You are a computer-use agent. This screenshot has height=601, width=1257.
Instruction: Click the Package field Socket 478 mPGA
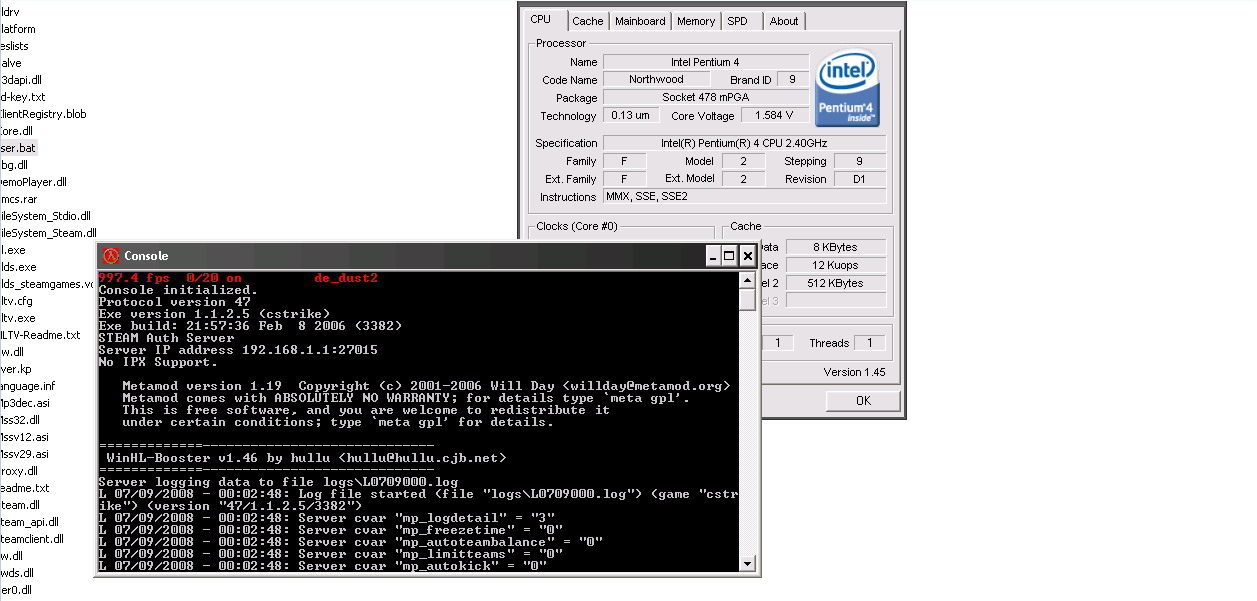706,97
